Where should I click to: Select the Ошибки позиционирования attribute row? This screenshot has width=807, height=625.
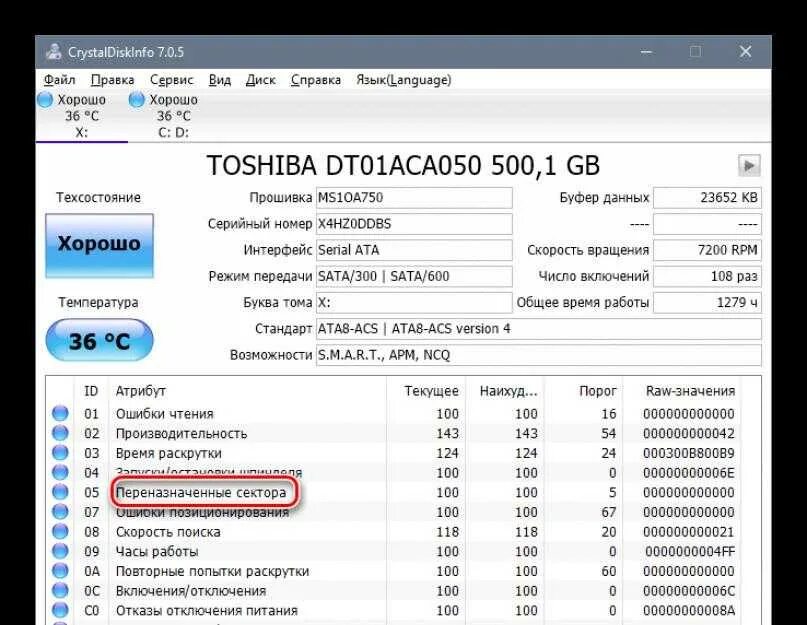(x=394, y=512)
